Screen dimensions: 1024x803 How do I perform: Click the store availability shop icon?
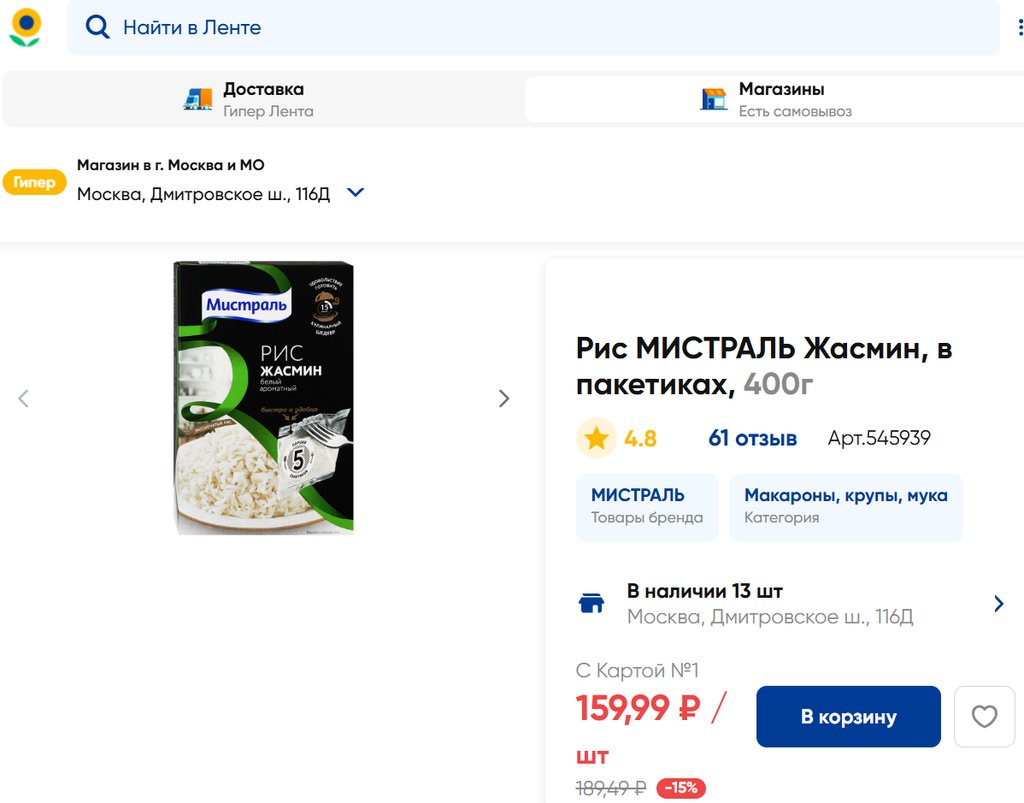click(592, 603)
